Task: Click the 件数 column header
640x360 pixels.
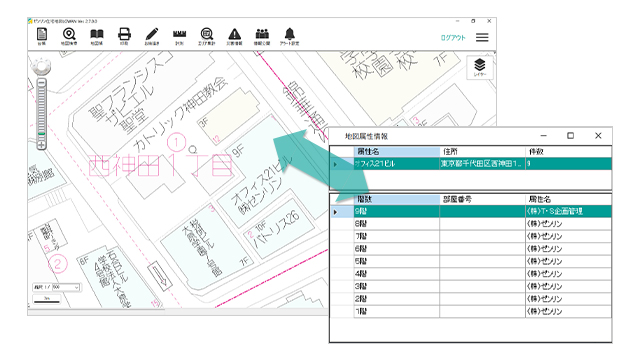Action: [569, 151]
